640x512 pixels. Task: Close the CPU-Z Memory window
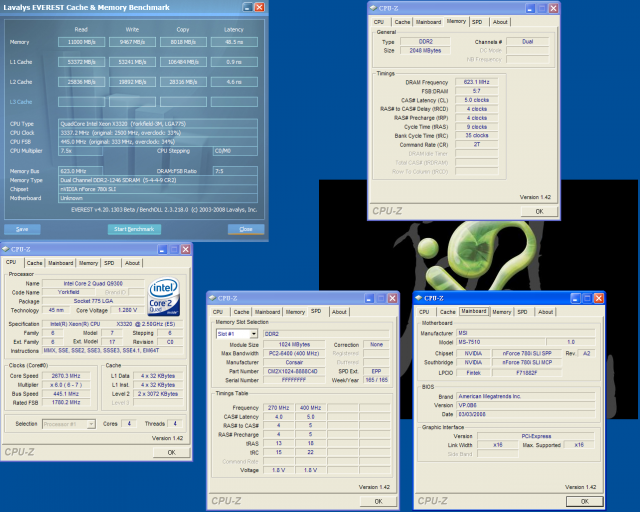(553, 8)
